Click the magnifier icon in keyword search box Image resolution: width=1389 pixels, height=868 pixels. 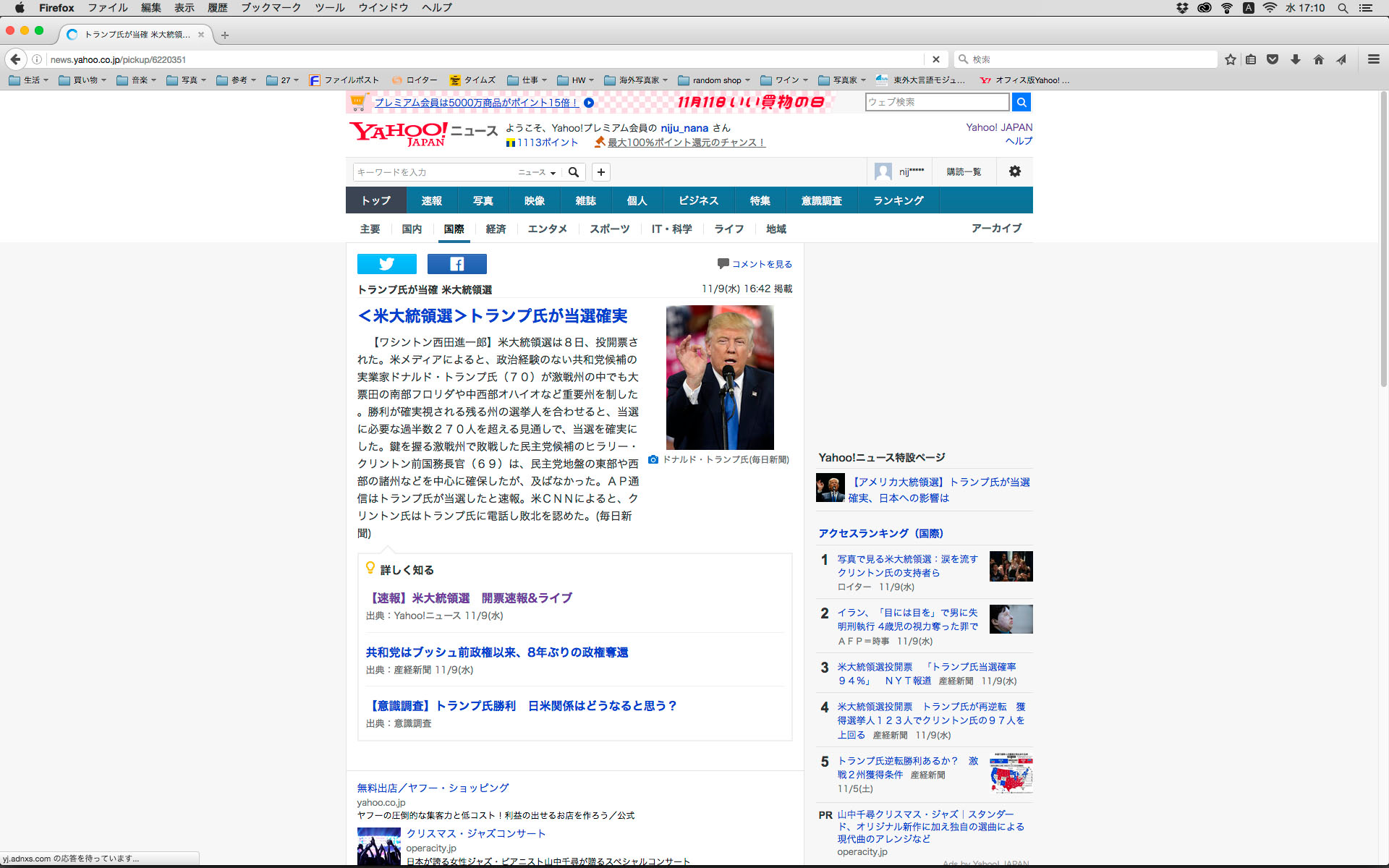click(574, 172)
